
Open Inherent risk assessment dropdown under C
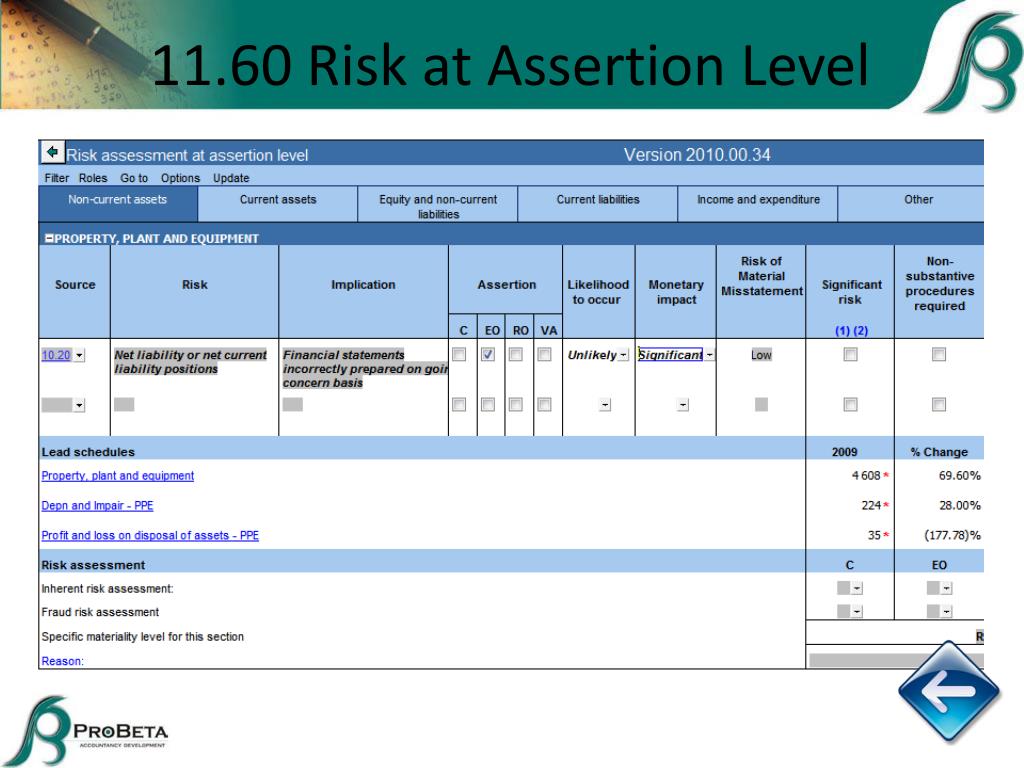(x=857, y=588)
